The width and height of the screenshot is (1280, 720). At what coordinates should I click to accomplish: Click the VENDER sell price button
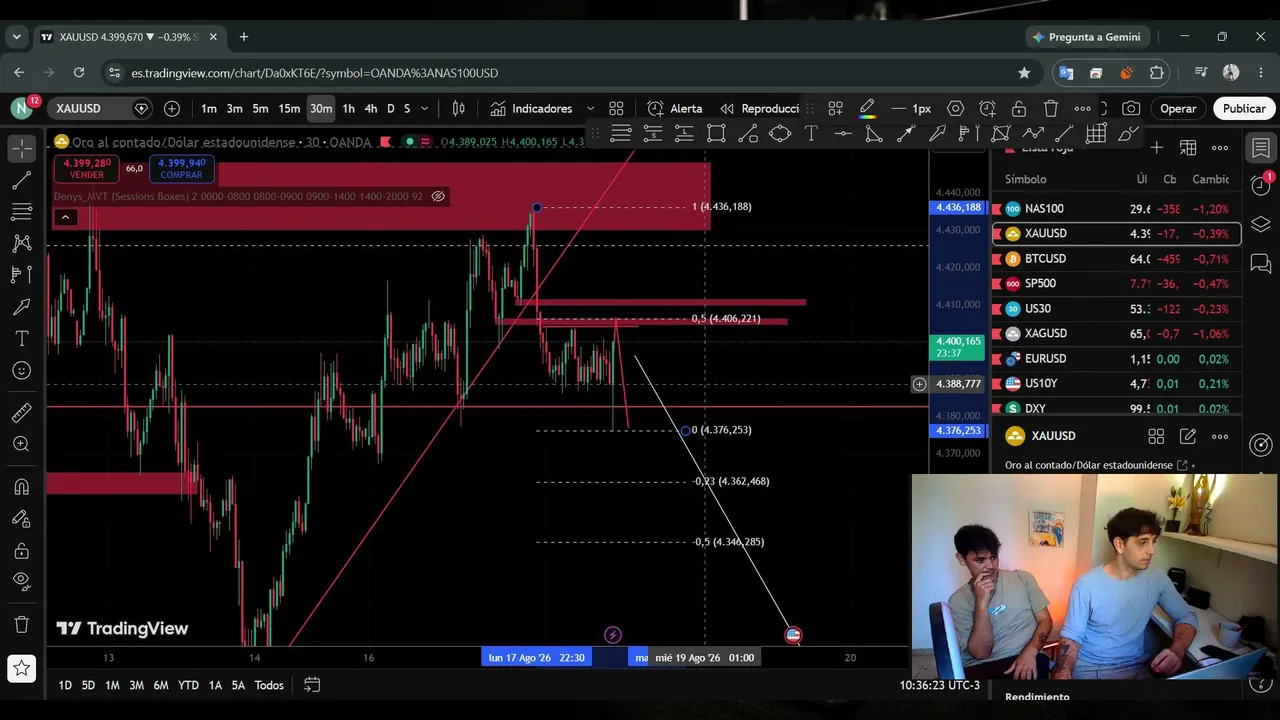(x=86, y=168)
